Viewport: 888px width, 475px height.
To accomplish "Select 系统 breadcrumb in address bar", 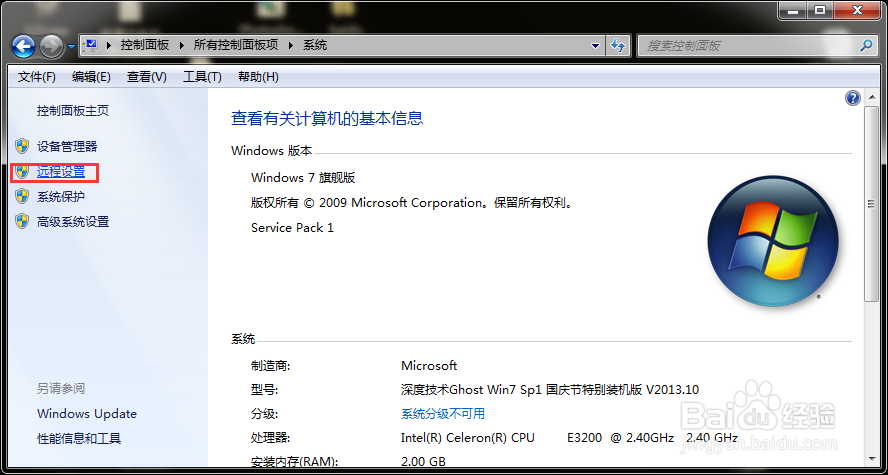I will coord(315,45).
